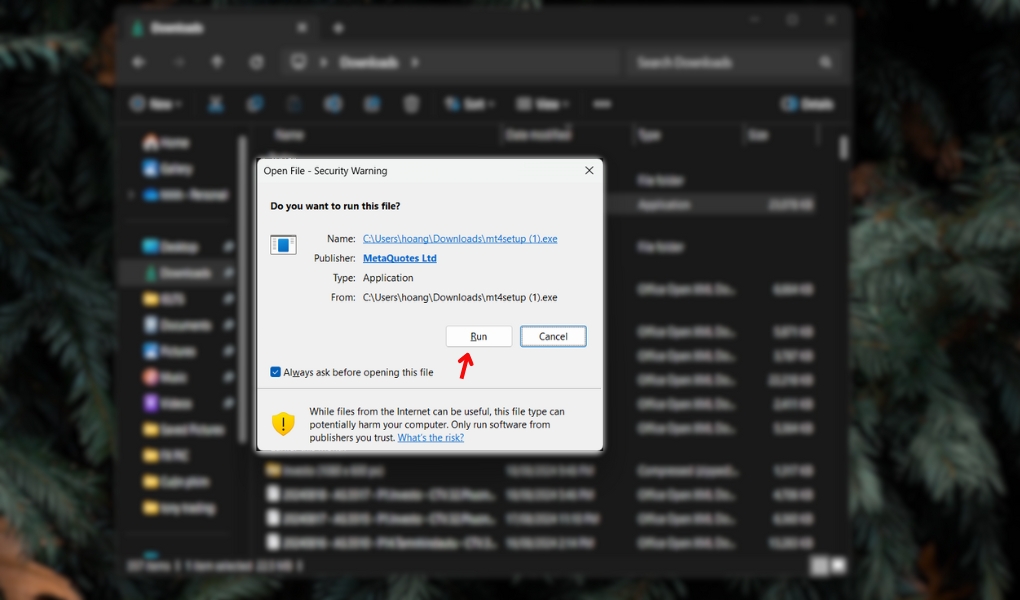Go up one folder in File Explorer
The height and width of the screenshot is (600, 1020).
point(217,62)
